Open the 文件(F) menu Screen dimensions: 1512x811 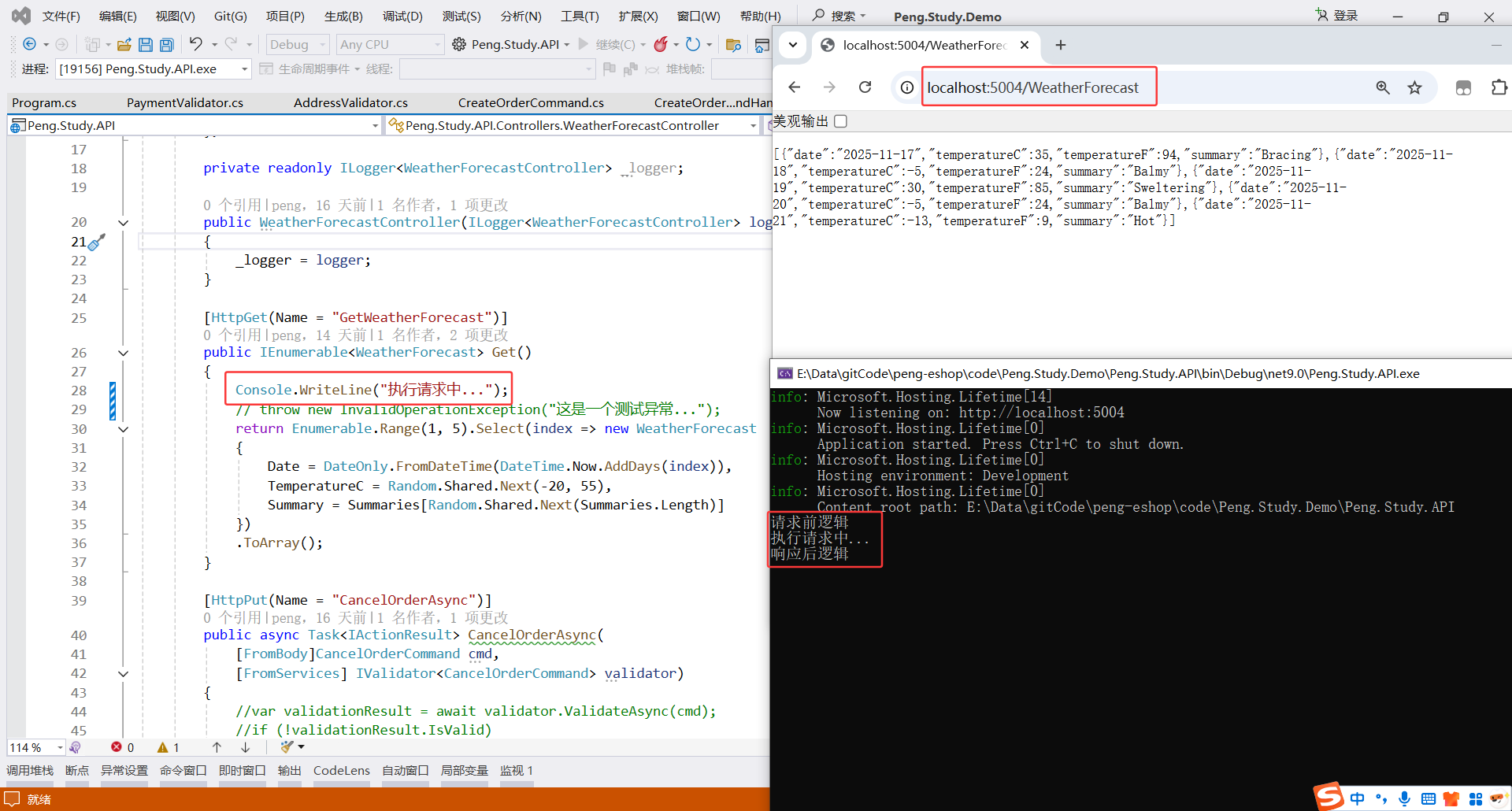[x=61, y=16]
